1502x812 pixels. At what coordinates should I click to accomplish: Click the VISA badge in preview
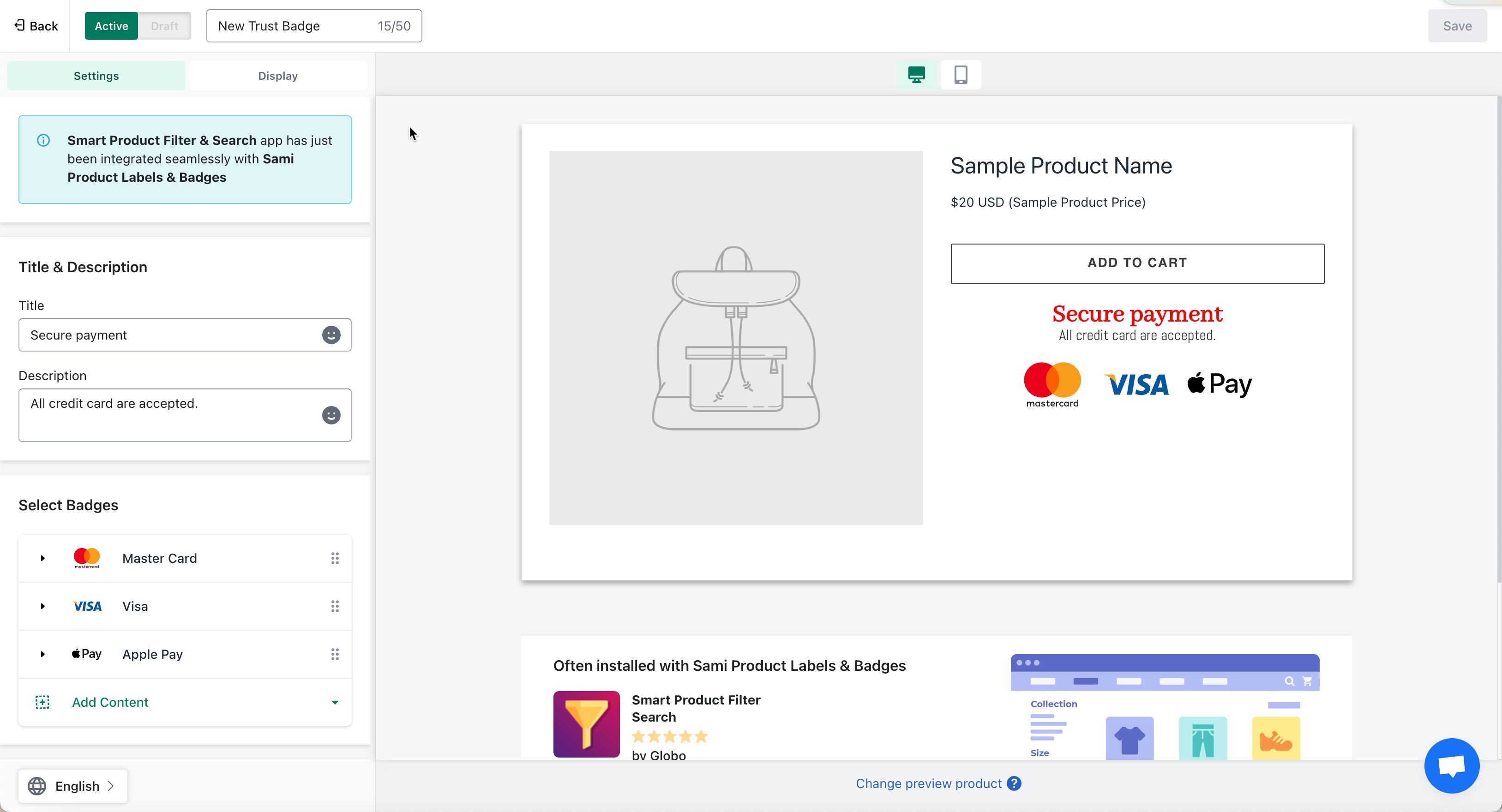(x=1136, y=385)
